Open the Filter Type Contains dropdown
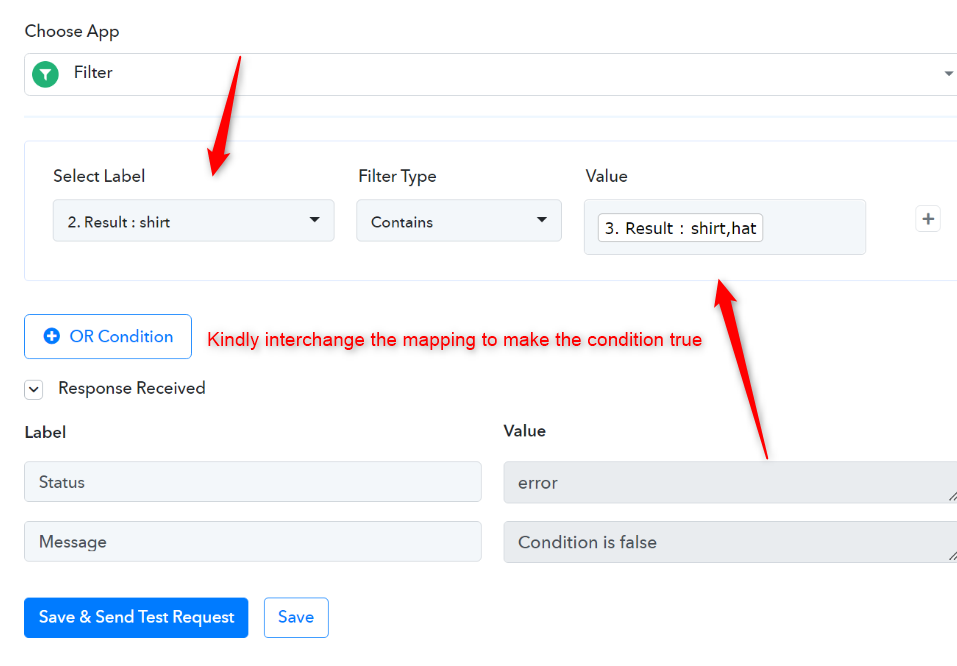957x666 pixels. (459, 220)
